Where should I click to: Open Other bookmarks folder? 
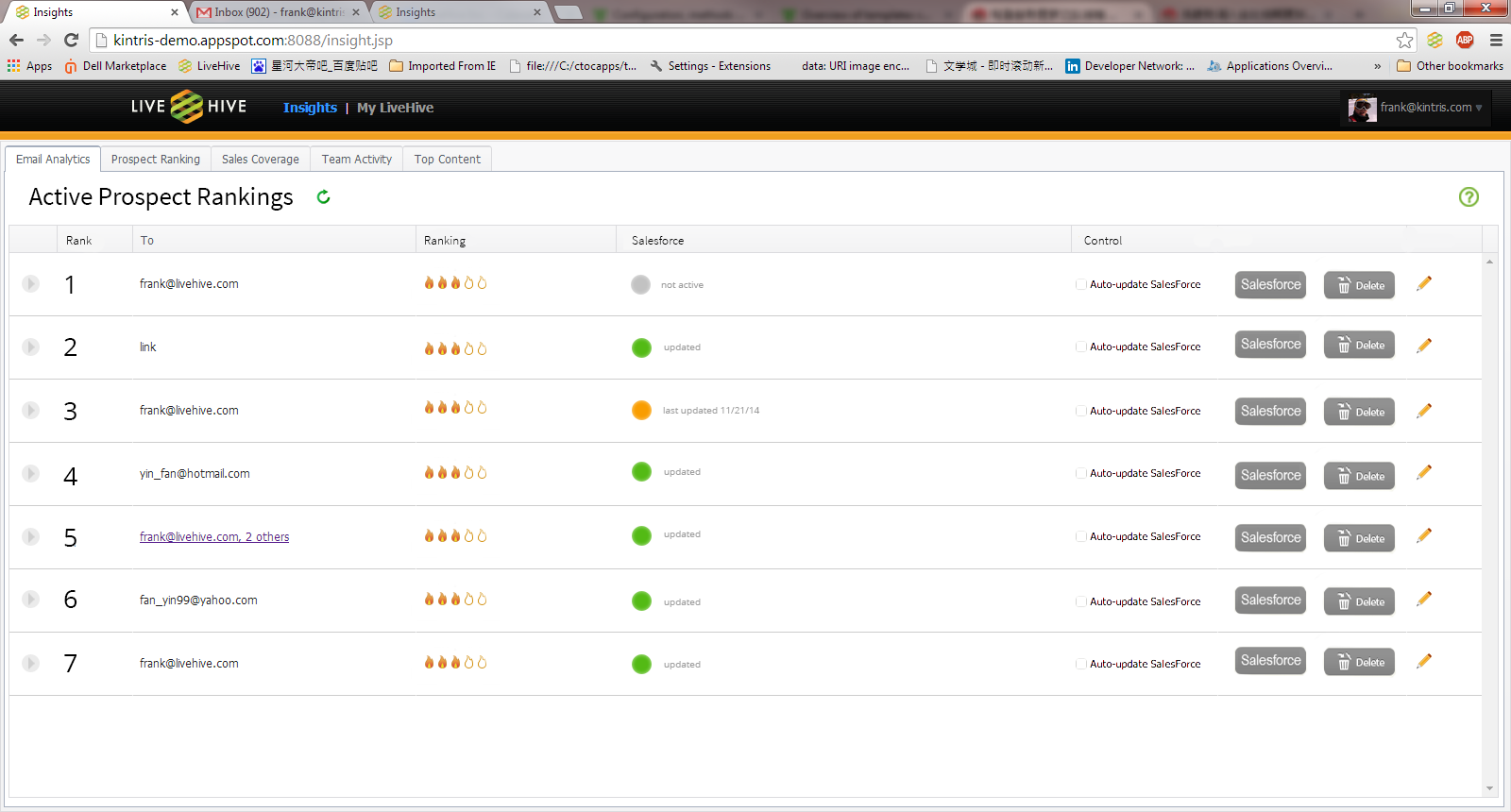(1450, 66)
